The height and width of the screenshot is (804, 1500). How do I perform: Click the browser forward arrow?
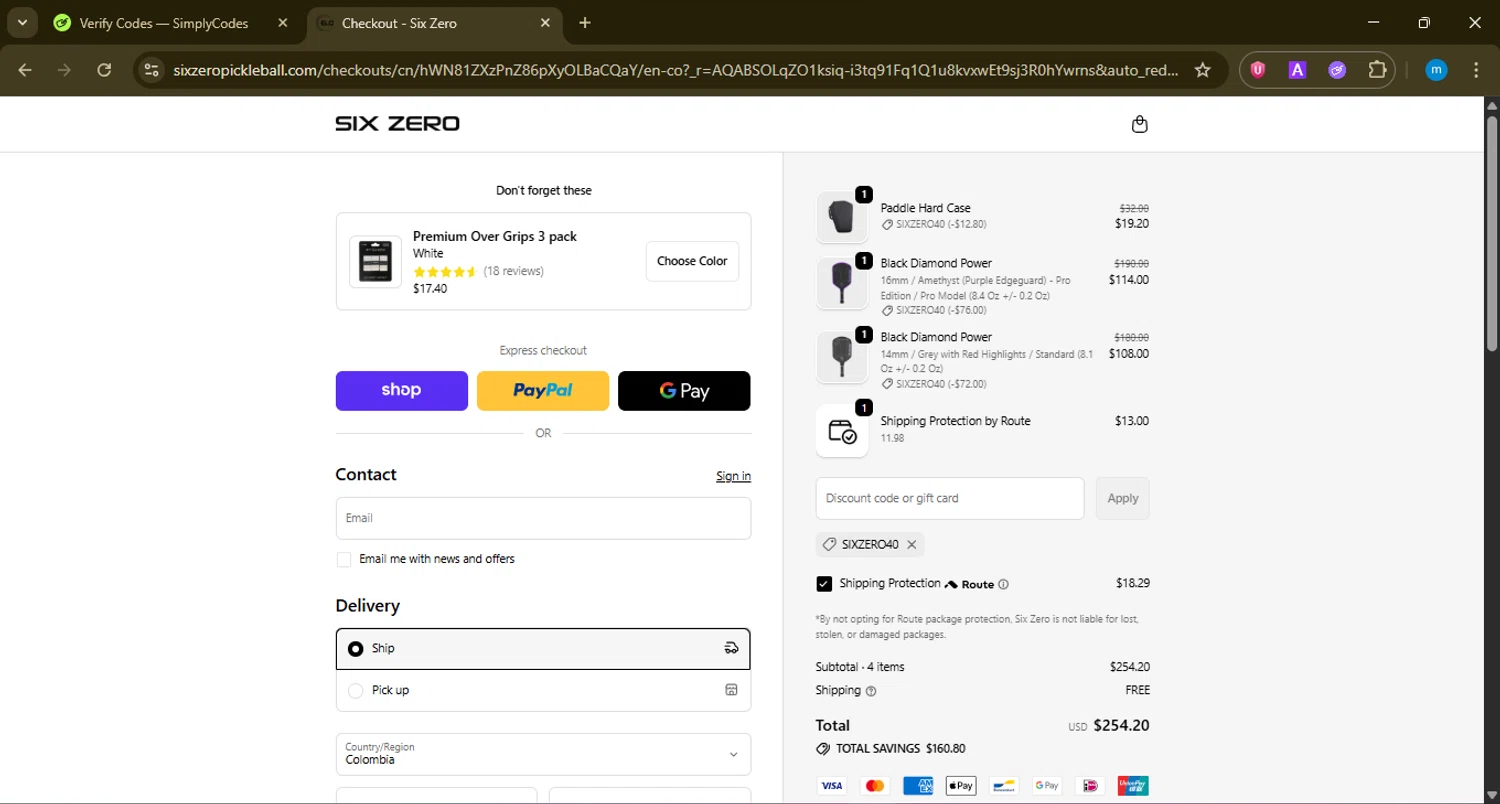(x=64, y=70)
